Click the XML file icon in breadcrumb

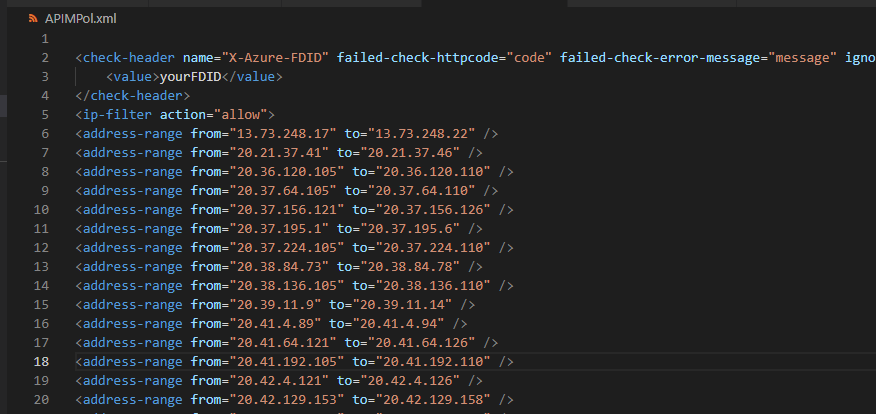pyautogui.click(x=31, y=18)
